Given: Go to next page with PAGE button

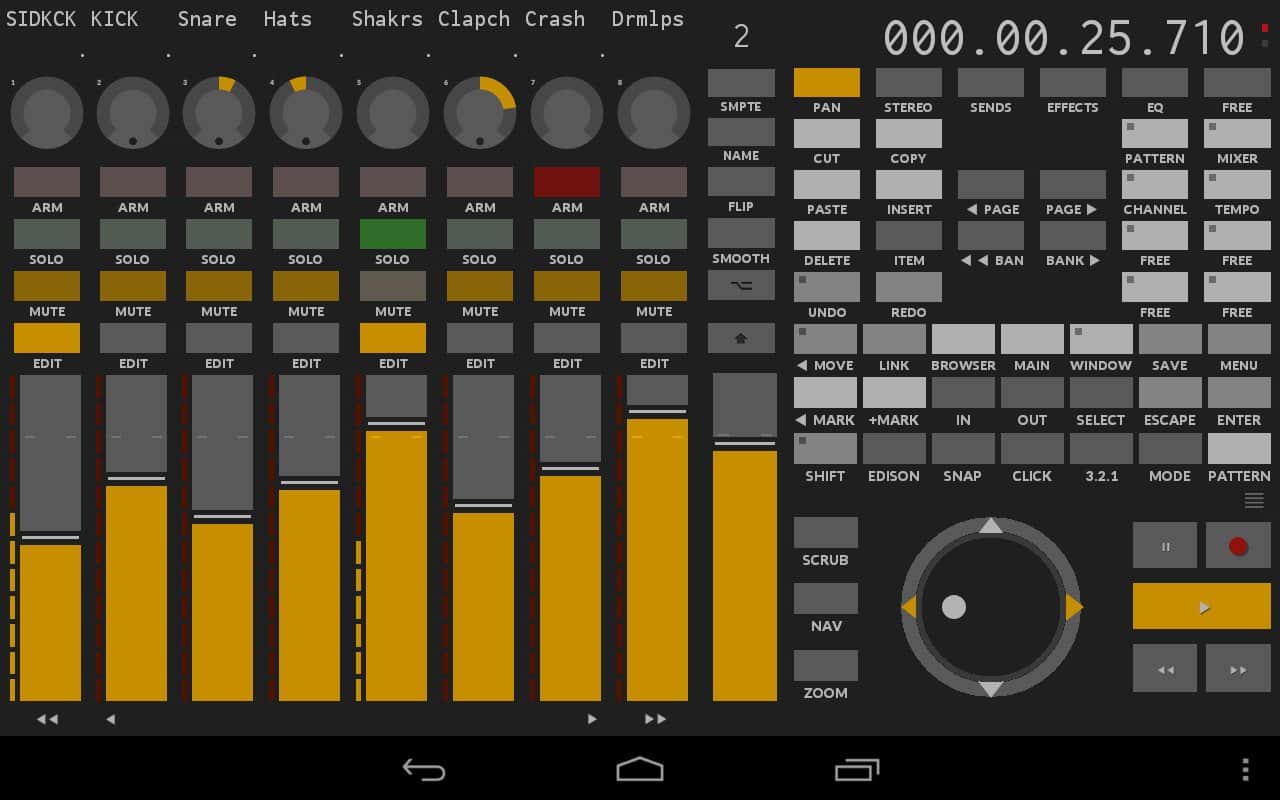Looking at the screenshot, I should point(1072,185).
